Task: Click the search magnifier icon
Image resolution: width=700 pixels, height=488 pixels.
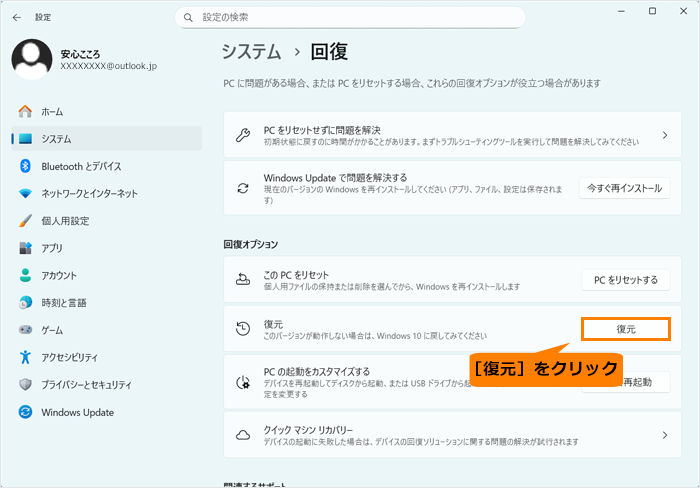Action: [189, 17]
